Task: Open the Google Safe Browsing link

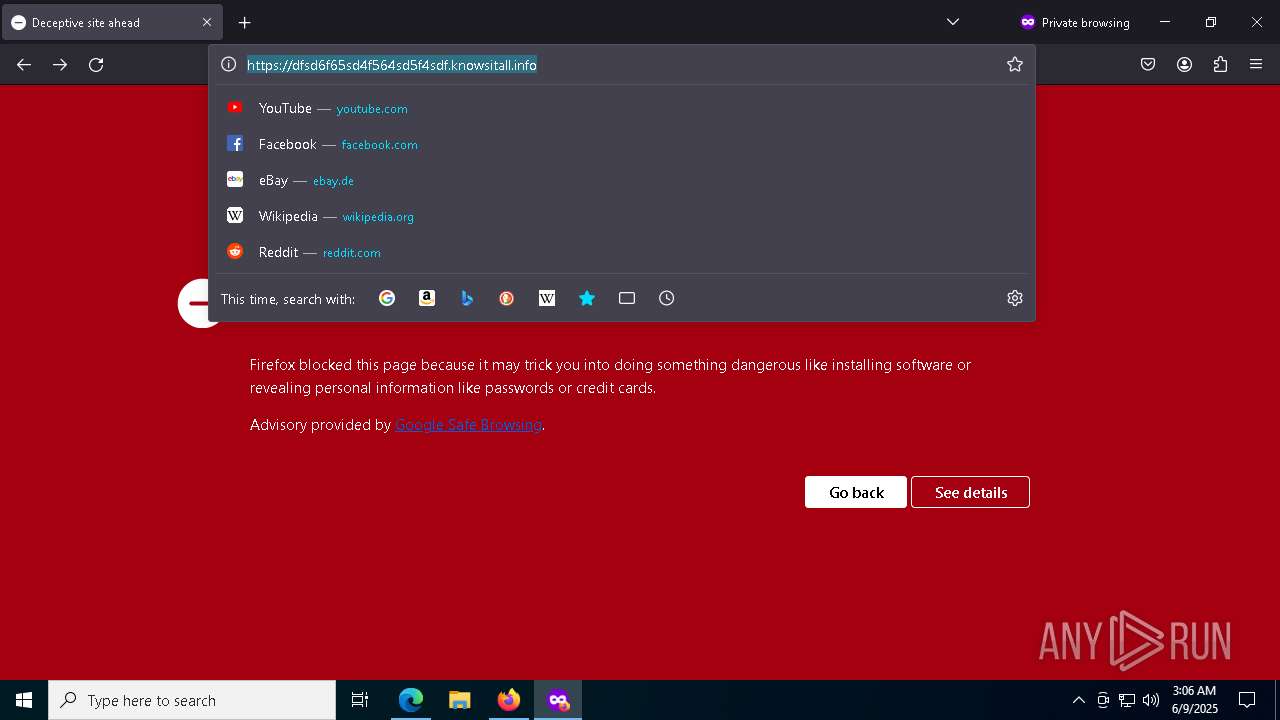Action: click(x=468, y=425)
